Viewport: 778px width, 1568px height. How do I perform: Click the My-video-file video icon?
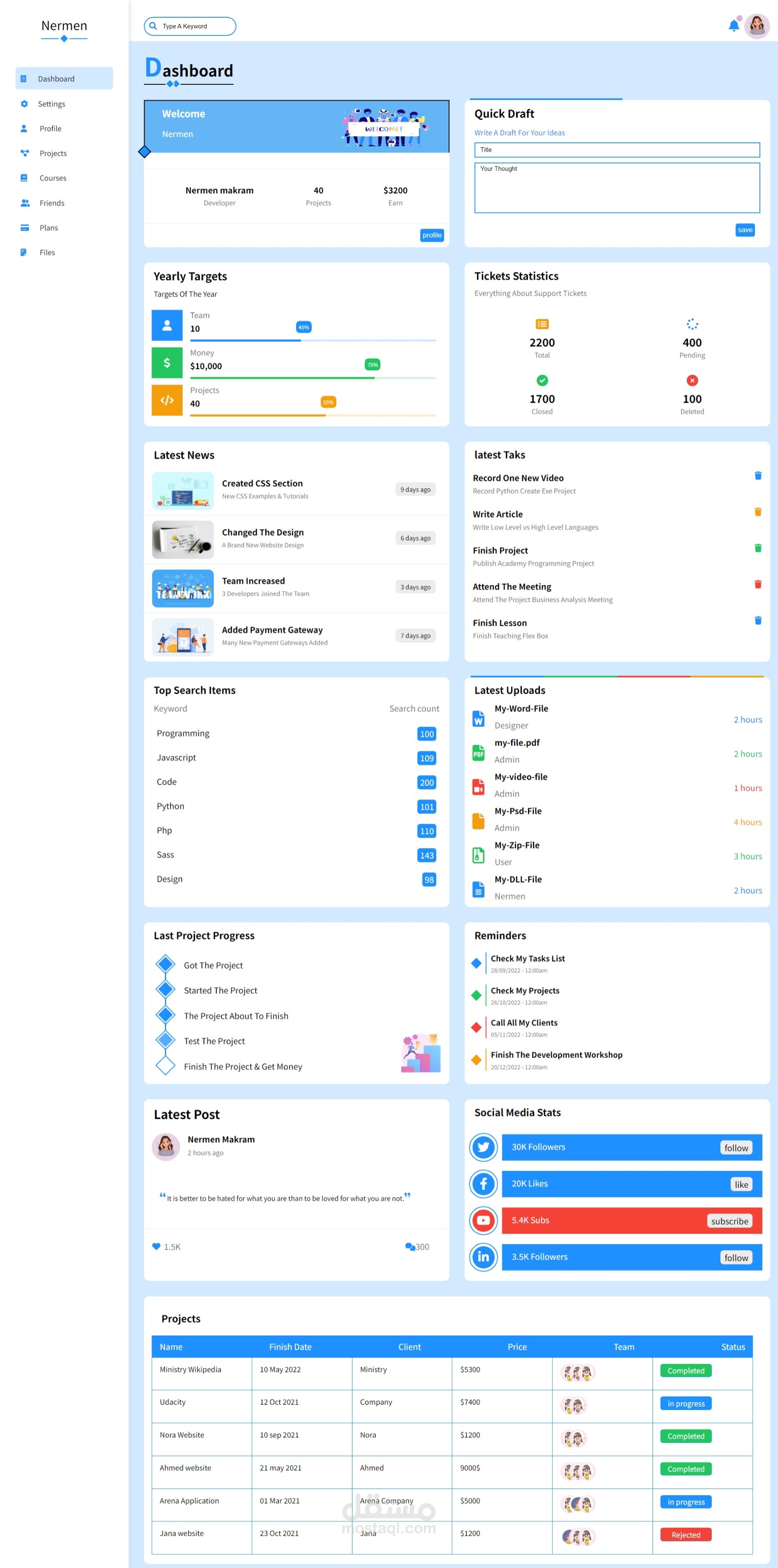479,787
